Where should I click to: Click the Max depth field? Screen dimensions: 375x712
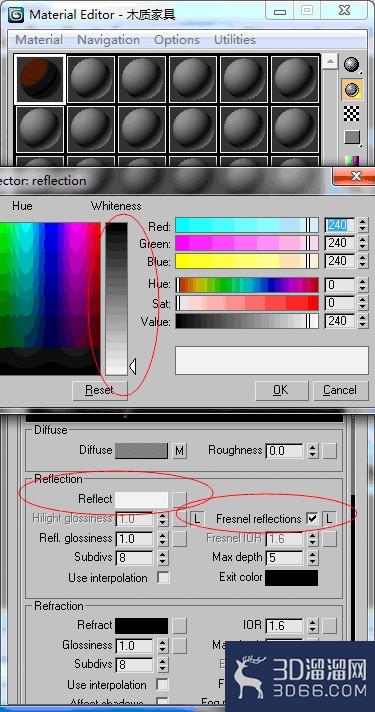pos(285,558)
